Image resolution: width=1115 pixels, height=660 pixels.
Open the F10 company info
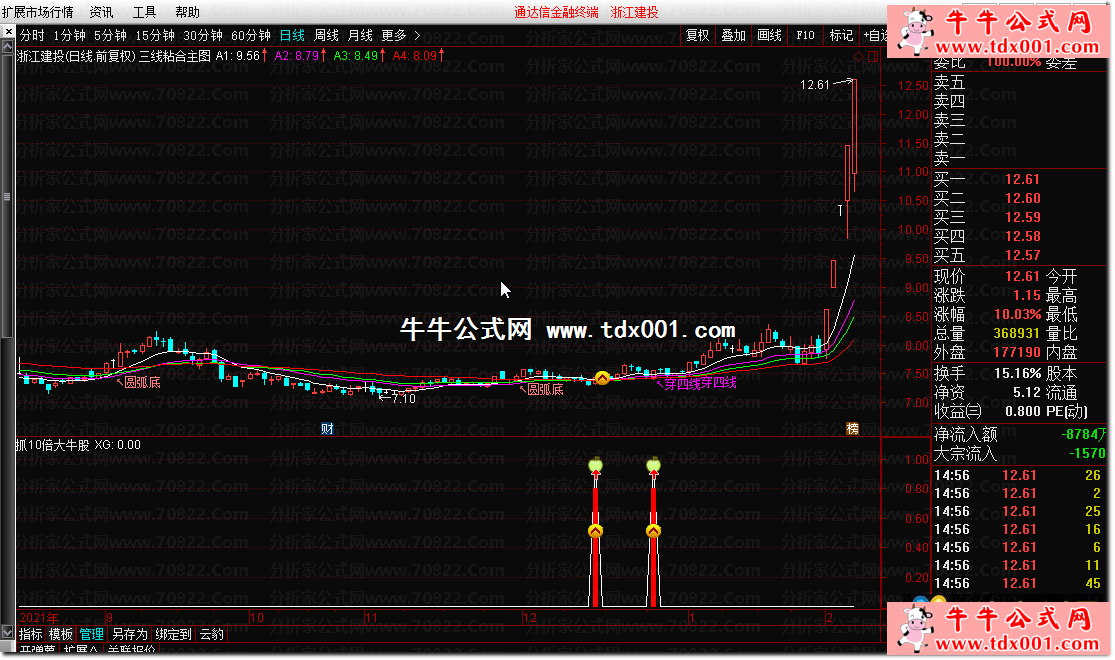(806, 36)
